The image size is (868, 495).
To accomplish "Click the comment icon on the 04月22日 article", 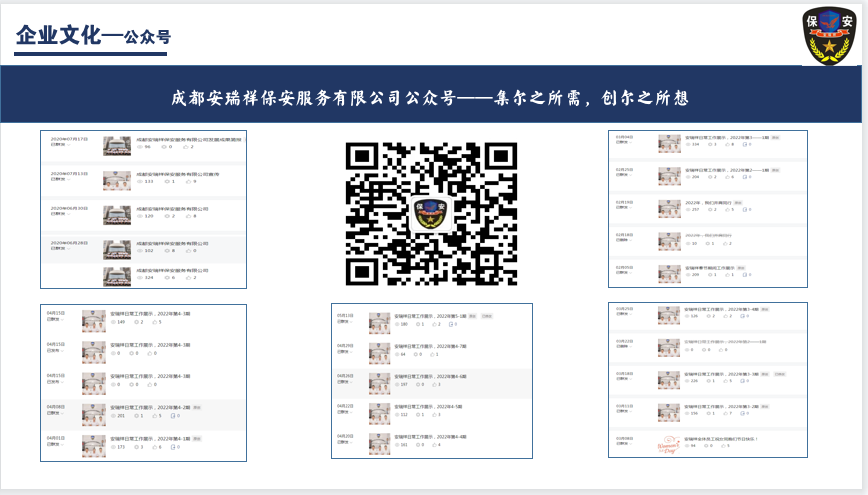I will (418, 414).
